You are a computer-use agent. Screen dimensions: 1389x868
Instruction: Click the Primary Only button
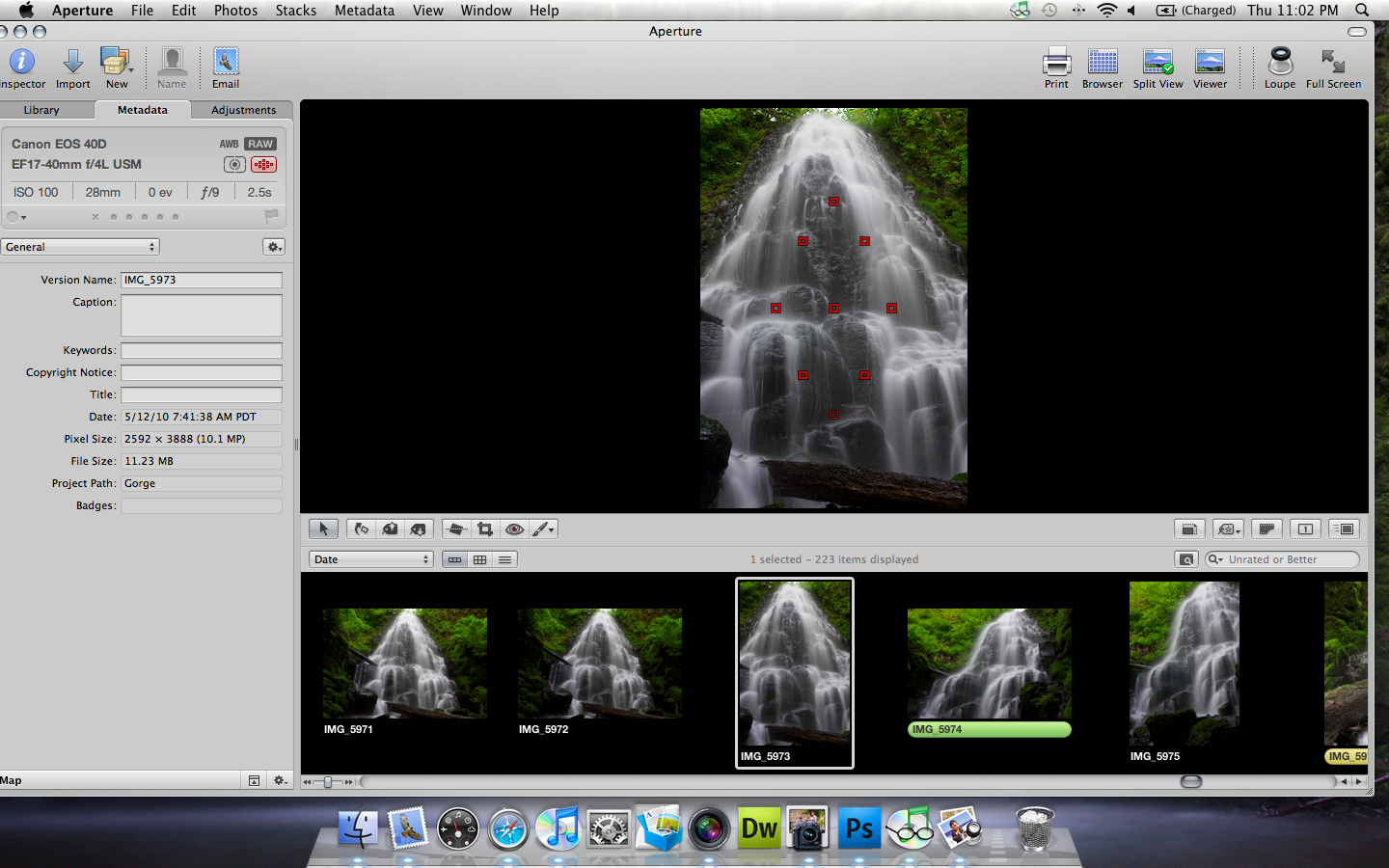coord(1305,529)
